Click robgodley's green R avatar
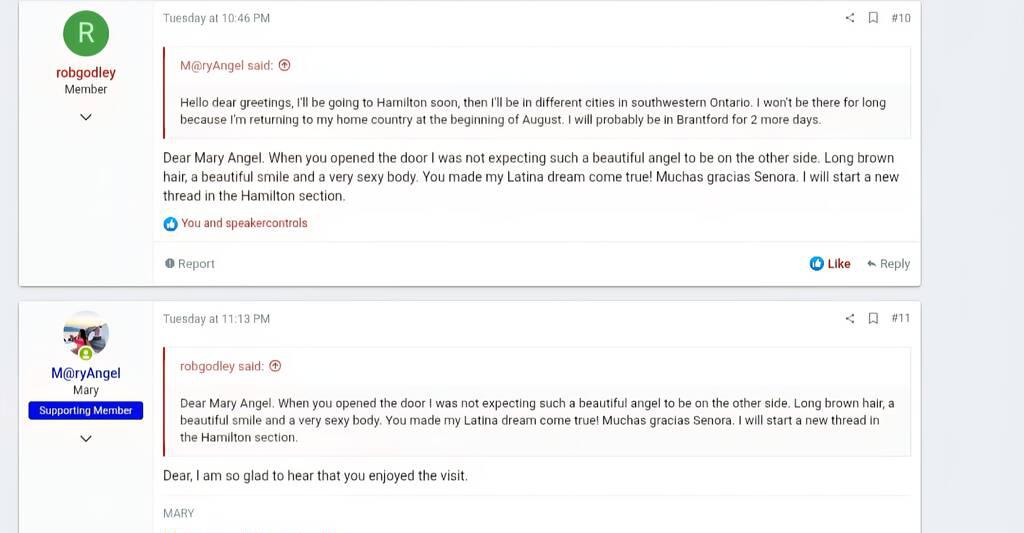The height and width of the screenshot is (533, 1024). (x=86, y=33)
